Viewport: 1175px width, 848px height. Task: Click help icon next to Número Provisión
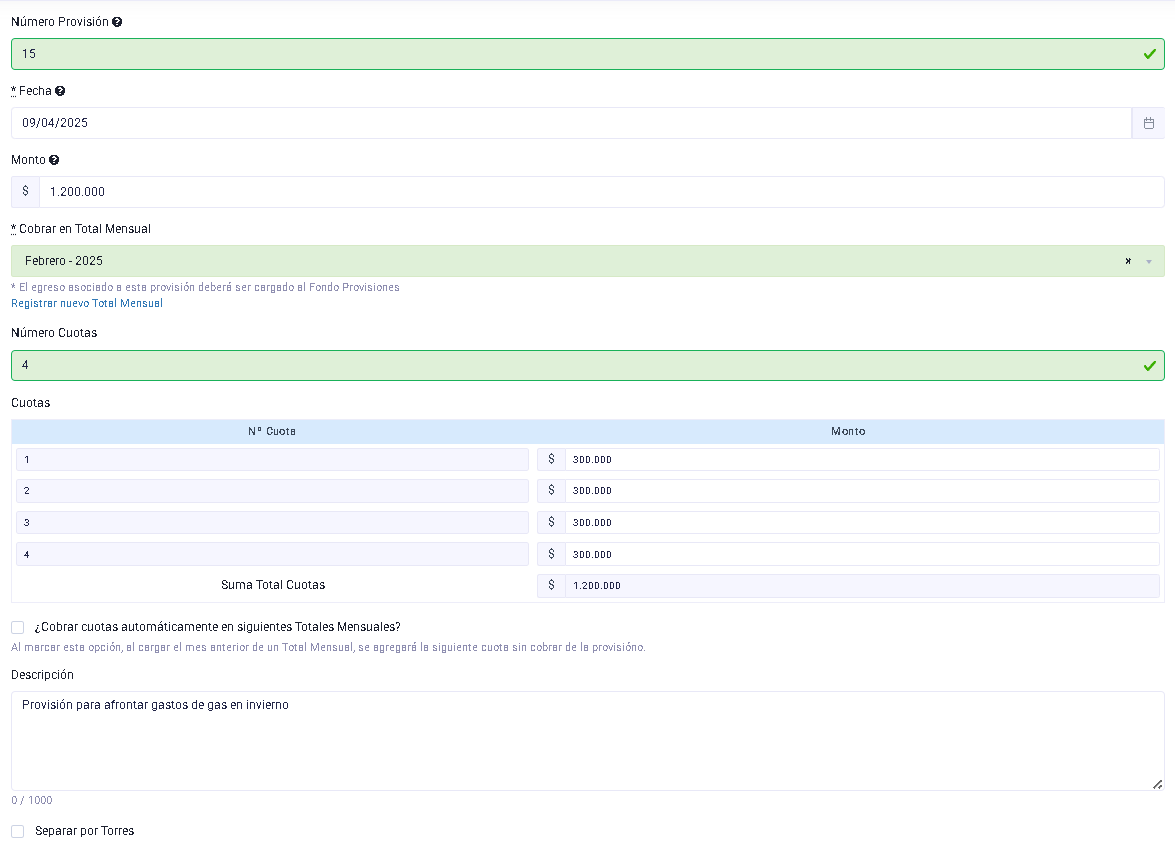click(x=117, y=22)
